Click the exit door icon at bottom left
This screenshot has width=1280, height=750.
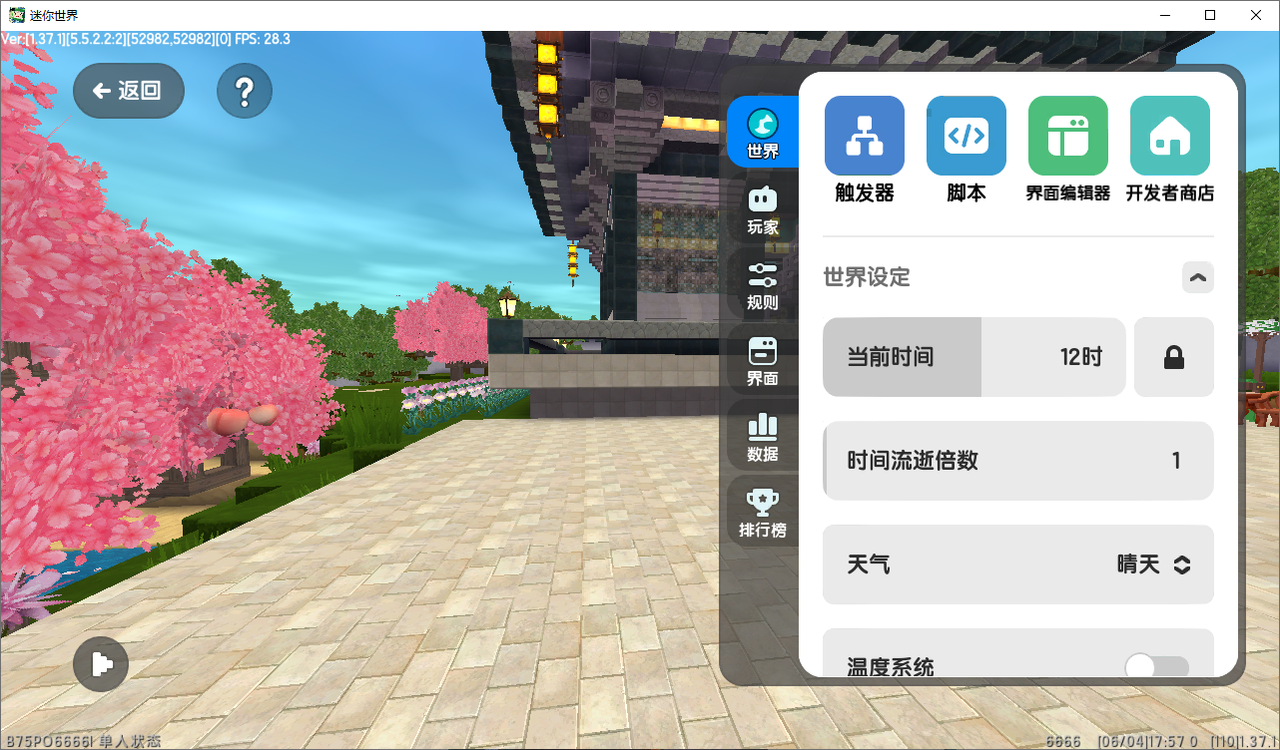[x=101, y=664]
